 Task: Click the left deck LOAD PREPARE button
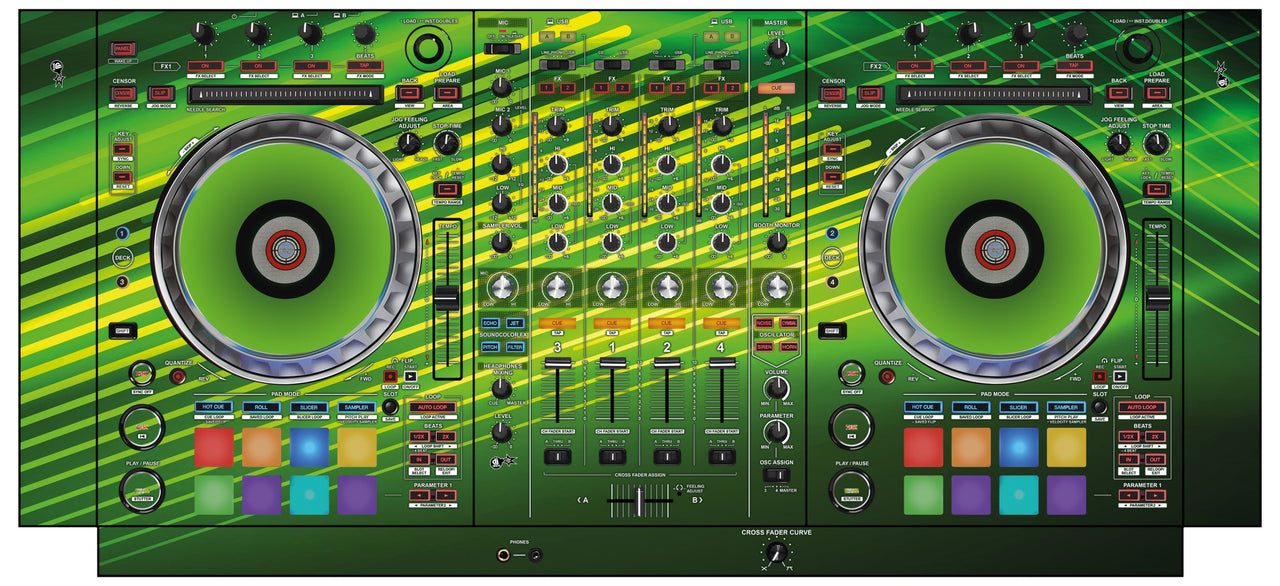(448, 93)
